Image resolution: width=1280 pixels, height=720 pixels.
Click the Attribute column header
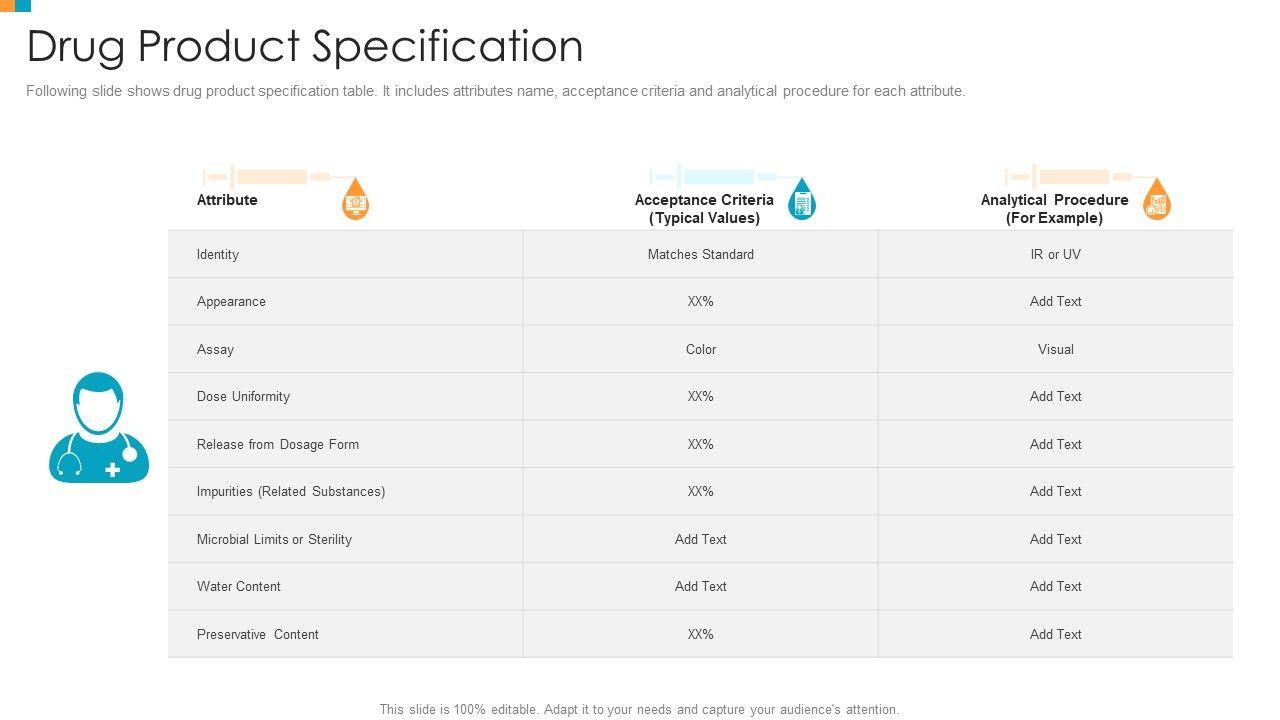pos(227,200)
